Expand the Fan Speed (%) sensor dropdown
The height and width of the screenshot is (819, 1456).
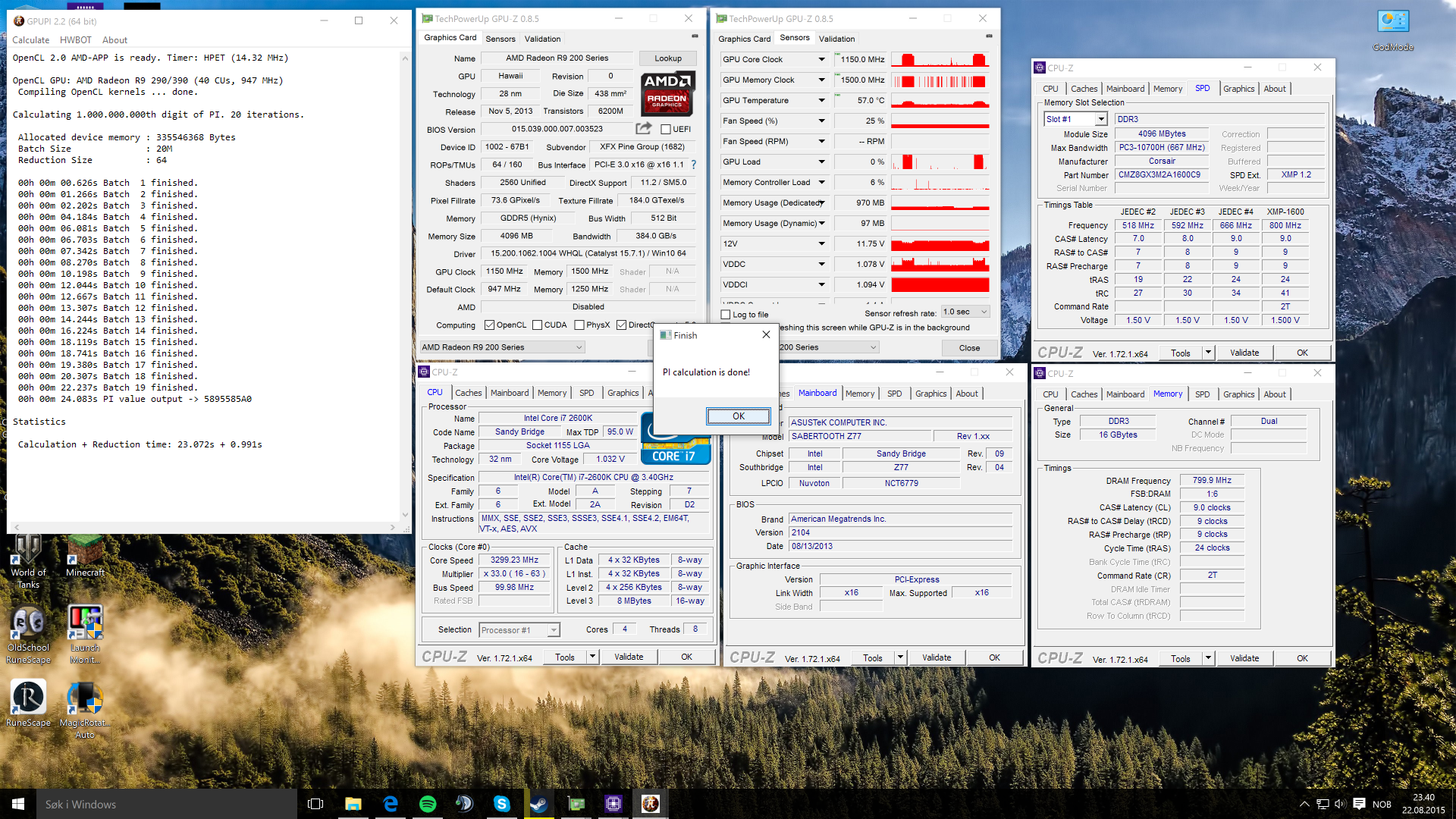tap(821, 121)
